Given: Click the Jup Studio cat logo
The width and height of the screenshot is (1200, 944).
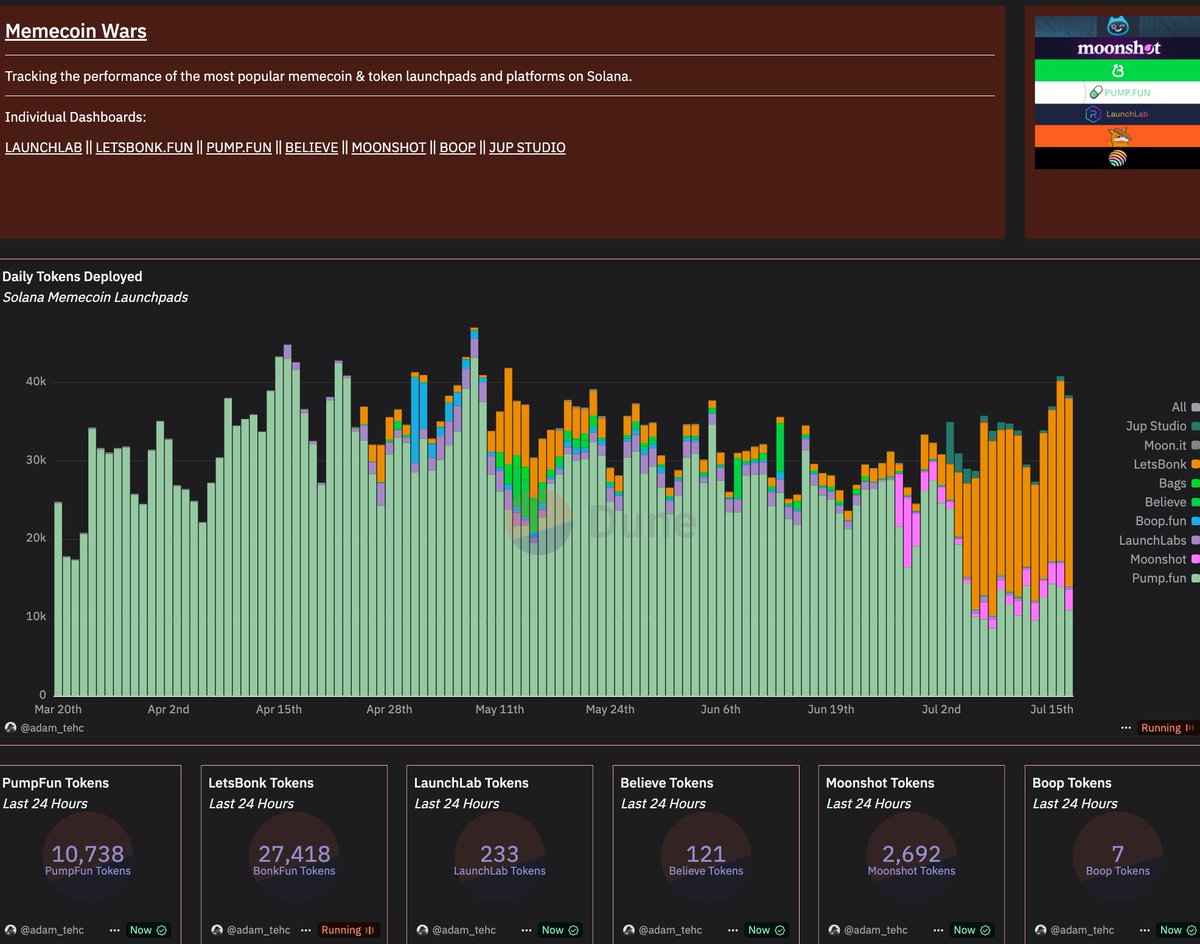Looking at the screenshot, I should (x=1117, y=26).
